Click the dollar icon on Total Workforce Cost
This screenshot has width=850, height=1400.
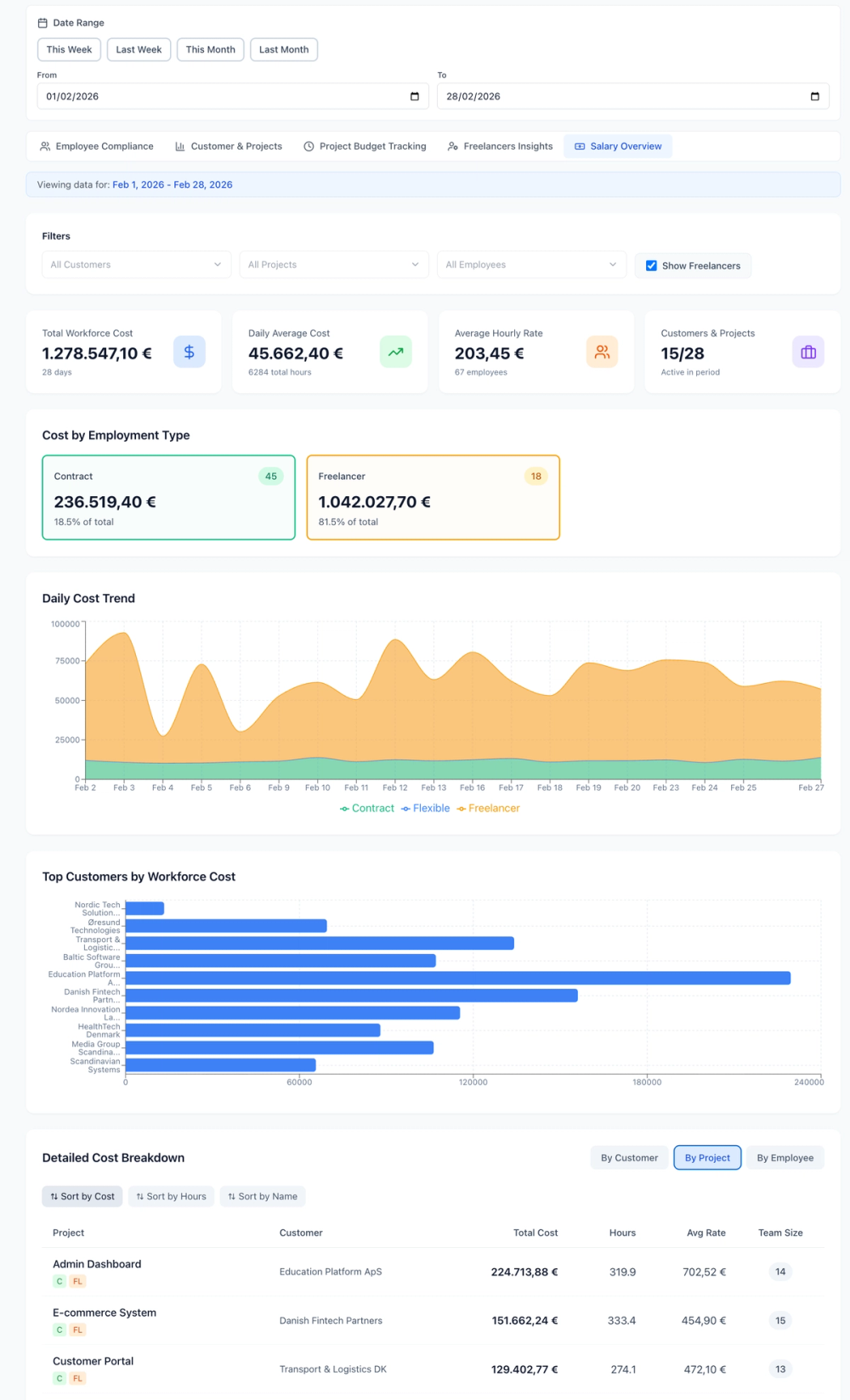190,352
